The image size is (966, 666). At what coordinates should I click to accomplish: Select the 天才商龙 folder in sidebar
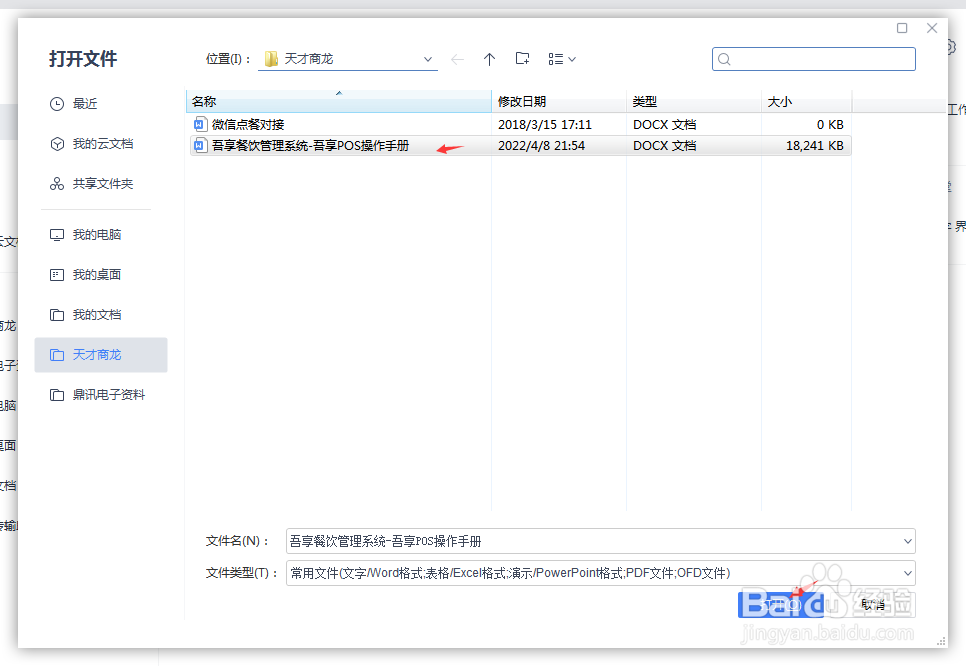pos(101,355)
